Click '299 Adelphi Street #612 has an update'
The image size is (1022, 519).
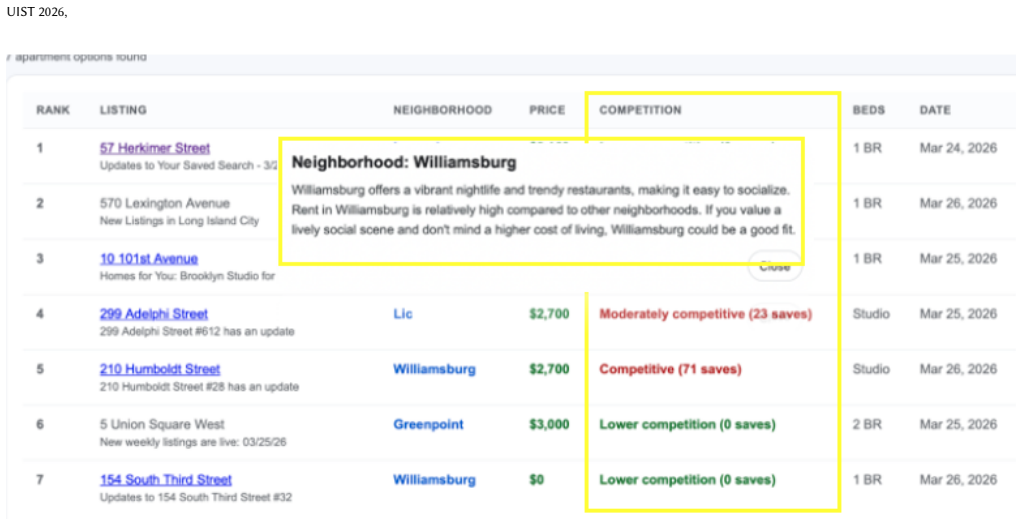[197, 332]
